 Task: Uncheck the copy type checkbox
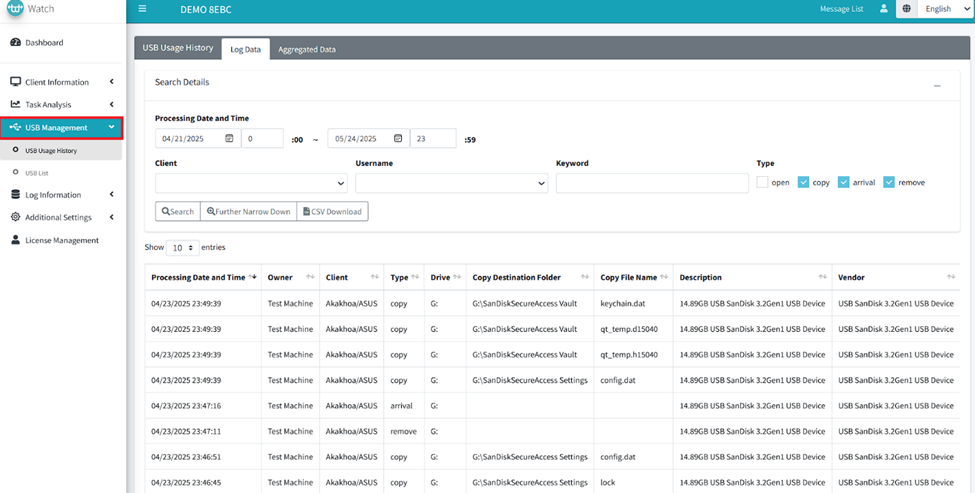point(804,183)
